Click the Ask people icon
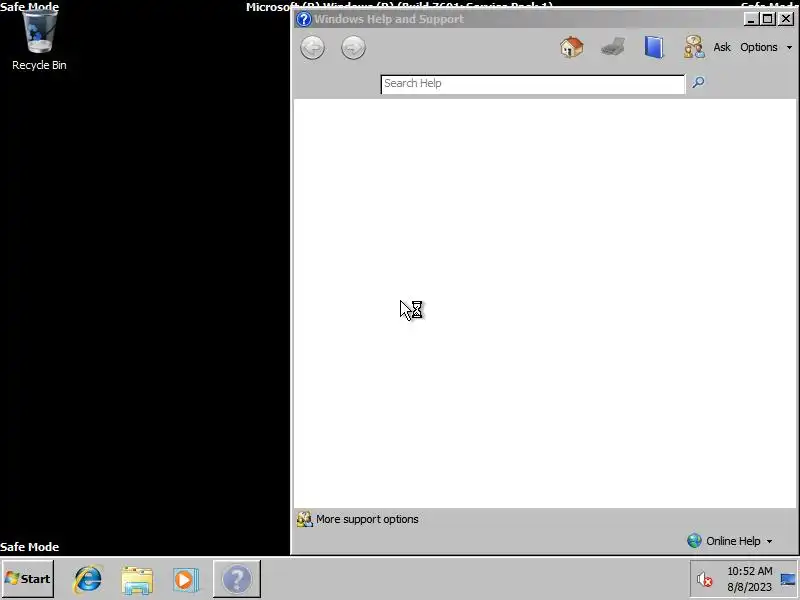The height and width of the screenshot is (600, 800). pos(694,47)
